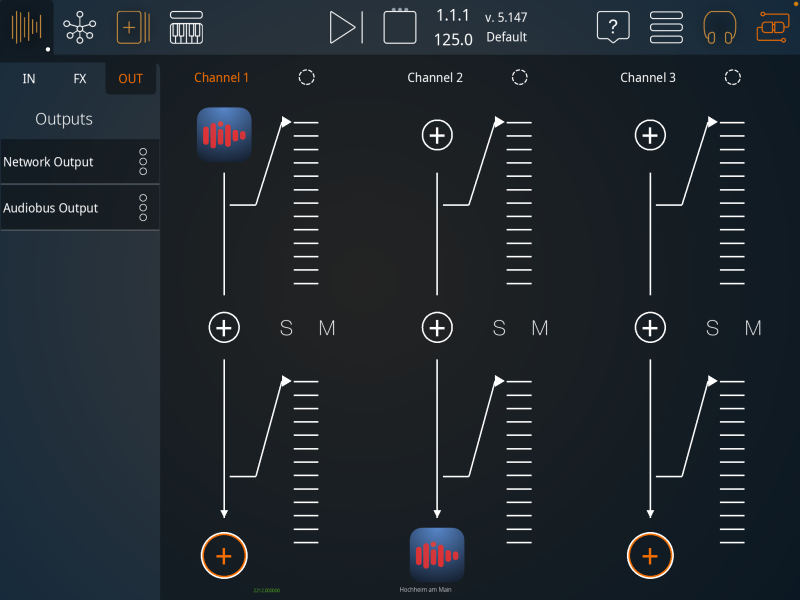The image size is (800, 600).
Task: Add an input source to Channel 2
Action: click(x=437, y=135)
